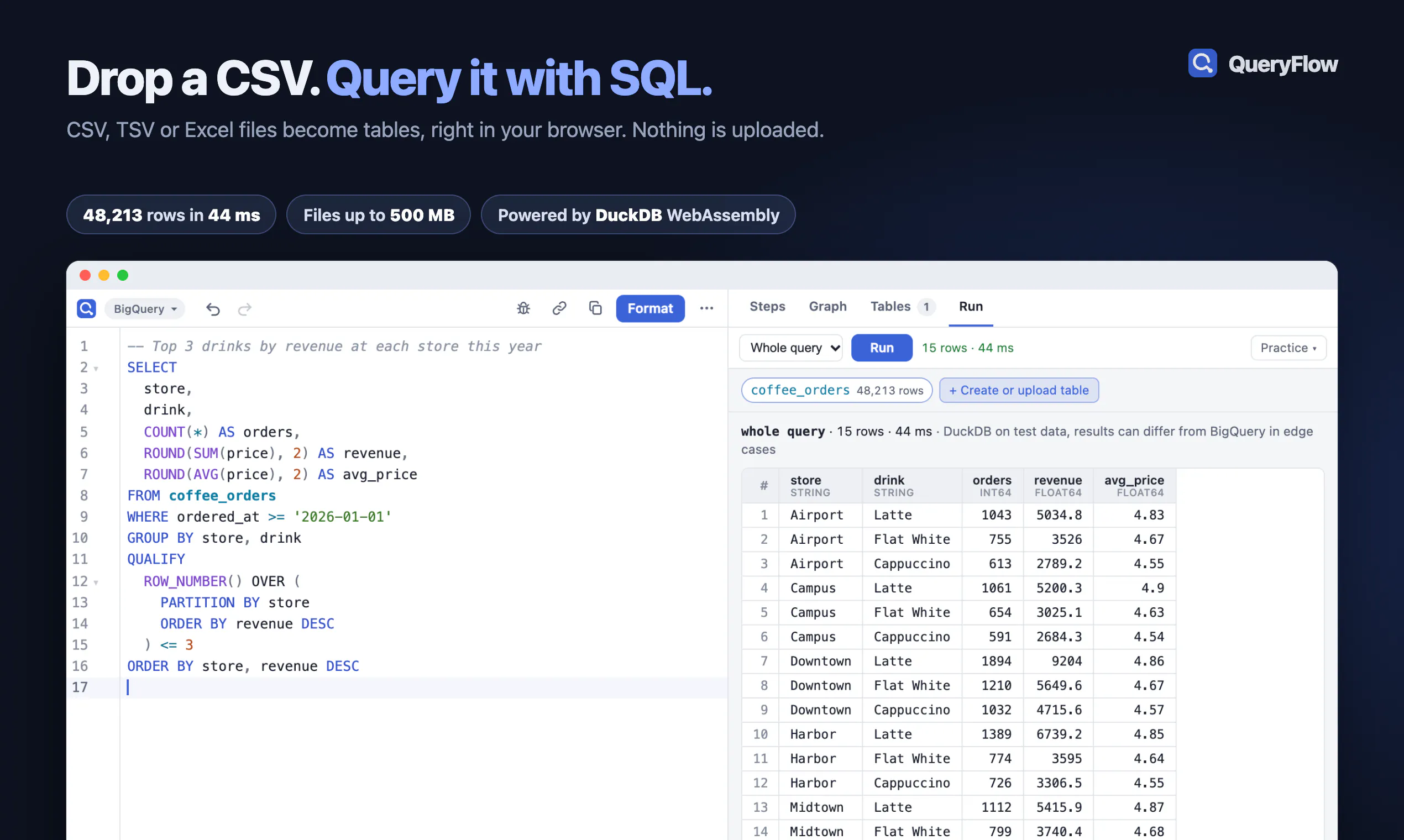1404x840 pixels.
Task: Click the QUALIFY keyword on line 11
Action: pos(156,559)
